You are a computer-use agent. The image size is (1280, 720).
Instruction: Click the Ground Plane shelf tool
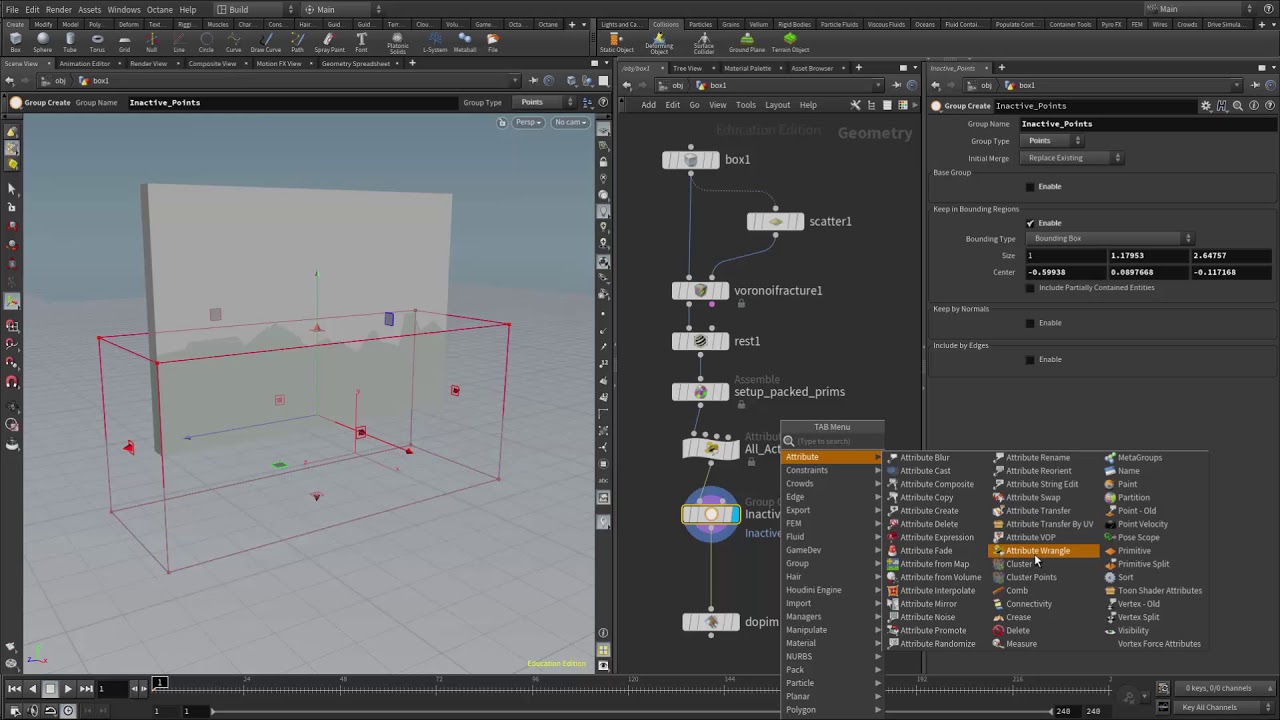pyautogui.click(x=746, y=42)
